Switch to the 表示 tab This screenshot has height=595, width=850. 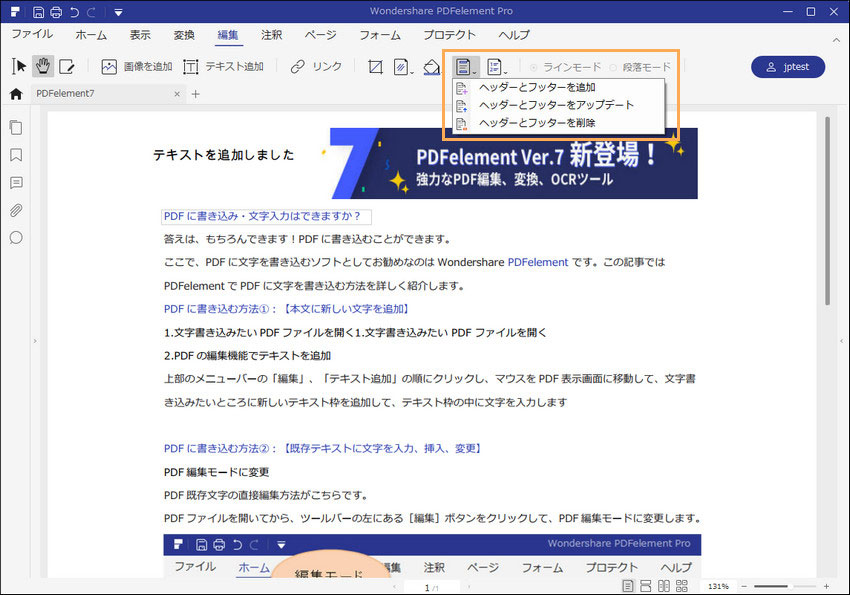tap(140, 35)
